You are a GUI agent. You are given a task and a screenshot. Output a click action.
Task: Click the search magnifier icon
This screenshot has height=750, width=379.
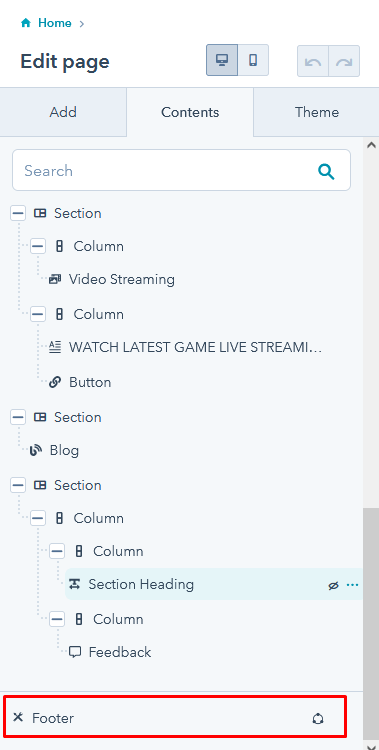[326, 171]
